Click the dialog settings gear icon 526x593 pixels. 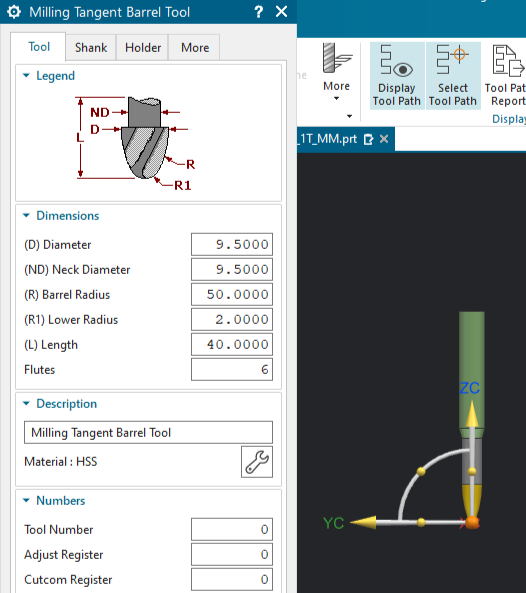(x=14, y=12)
